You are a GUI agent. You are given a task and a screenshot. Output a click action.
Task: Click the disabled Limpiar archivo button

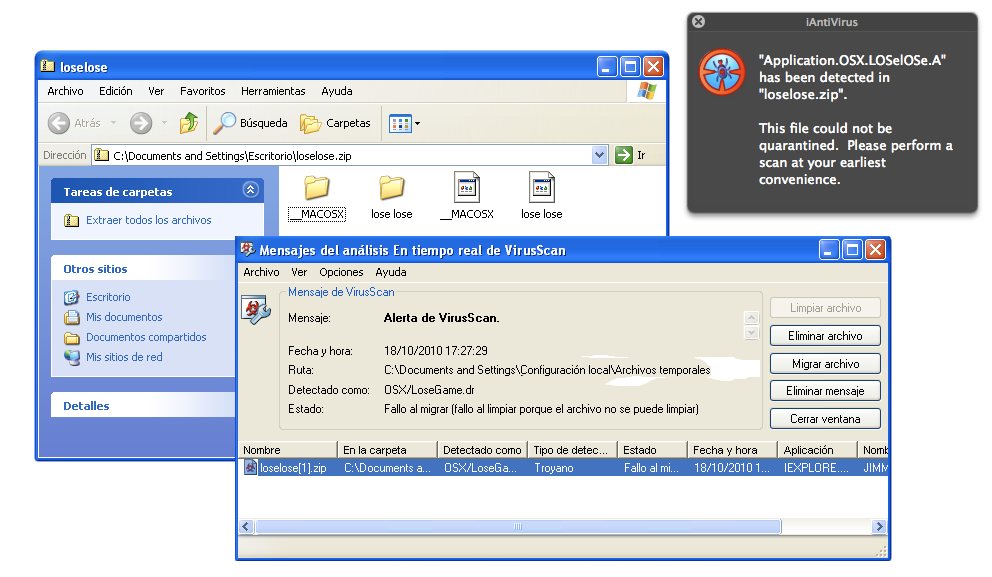pyautogui.click(x=825, y=308)
